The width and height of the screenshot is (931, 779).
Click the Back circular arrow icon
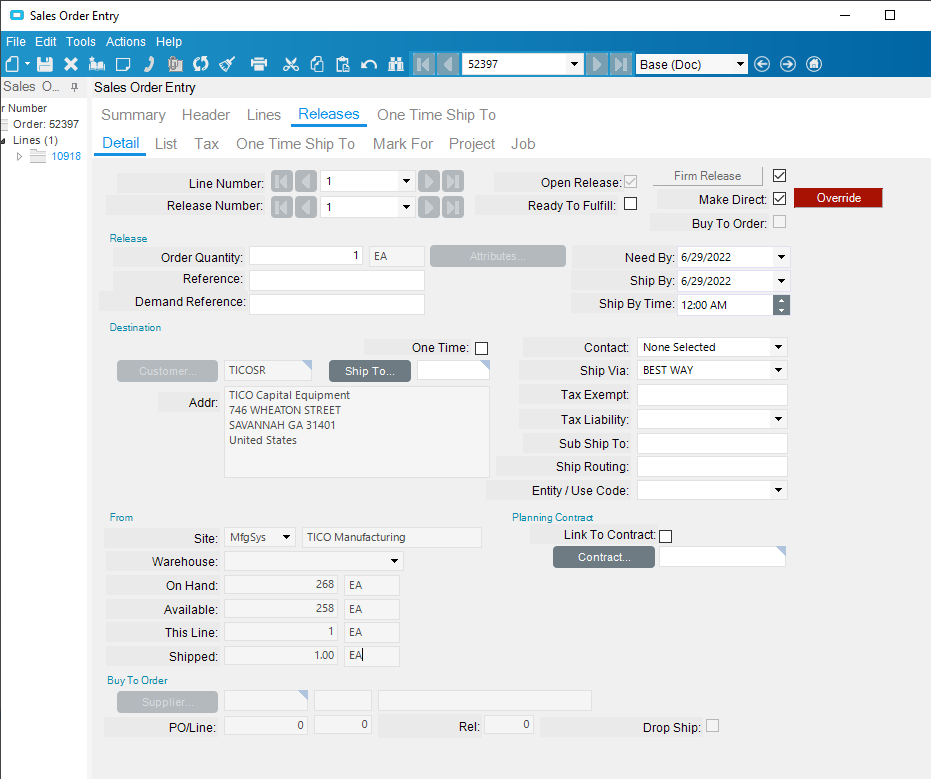(x=762, y=64)
